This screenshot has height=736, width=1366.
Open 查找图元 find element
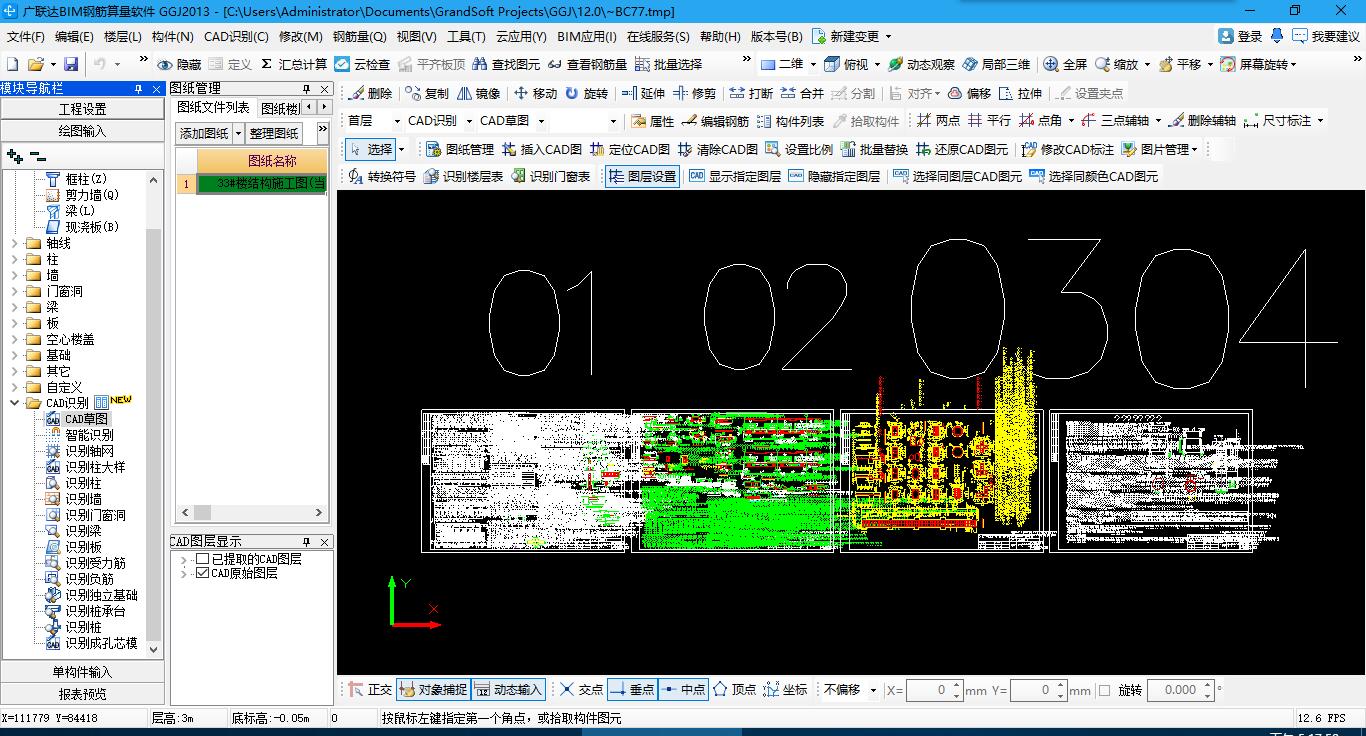(x=506, y=64)
